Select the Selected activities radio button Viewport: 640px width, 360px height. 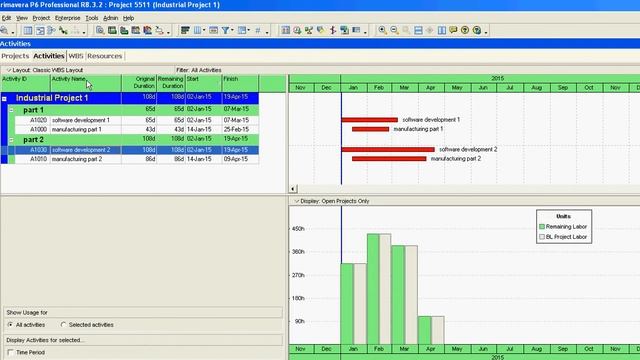coord(63,325)
